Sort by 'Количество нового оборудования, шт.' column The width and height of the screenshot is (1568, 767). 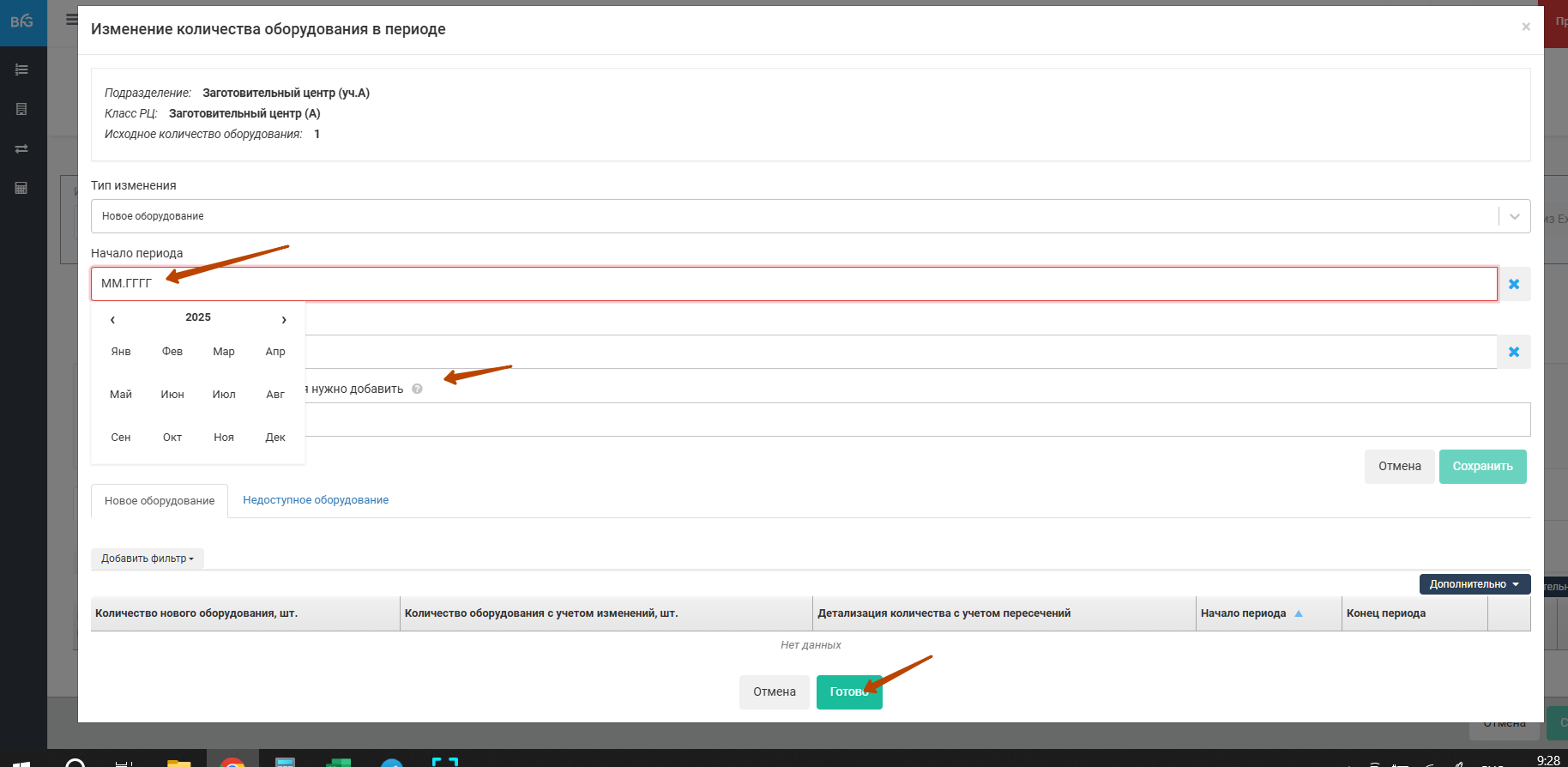click(x=245, y=613)
